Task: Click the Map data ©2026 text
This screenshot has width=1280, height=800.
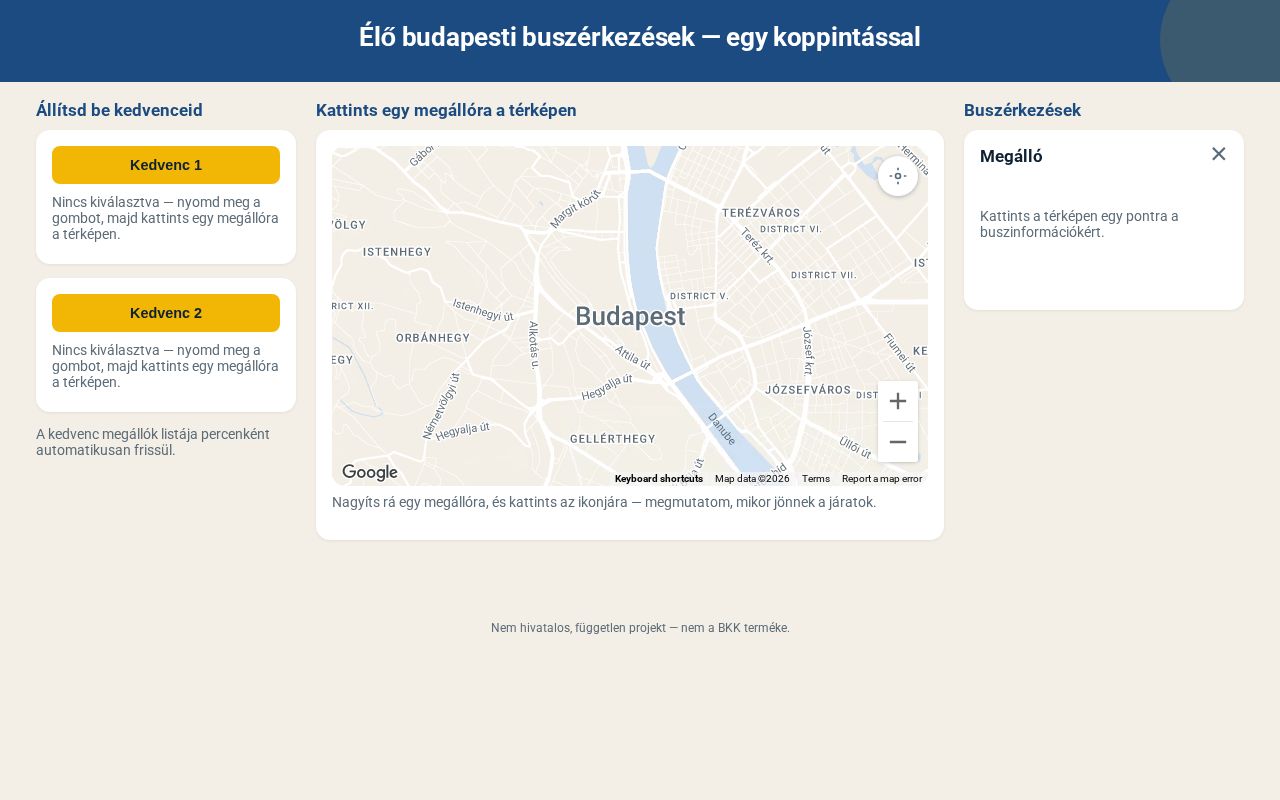Action: point(752,479)
